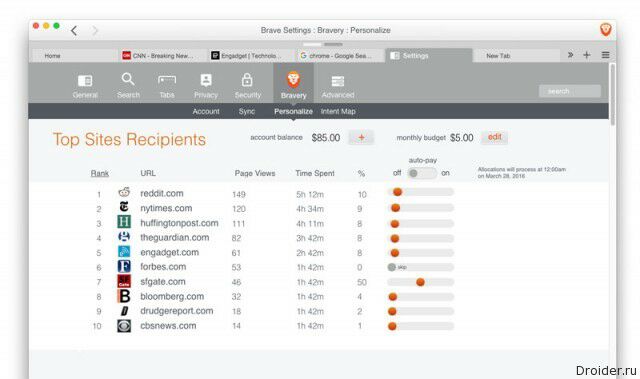Click the sfgate.com favicon
640x379 pixels.
coord(124,281)
